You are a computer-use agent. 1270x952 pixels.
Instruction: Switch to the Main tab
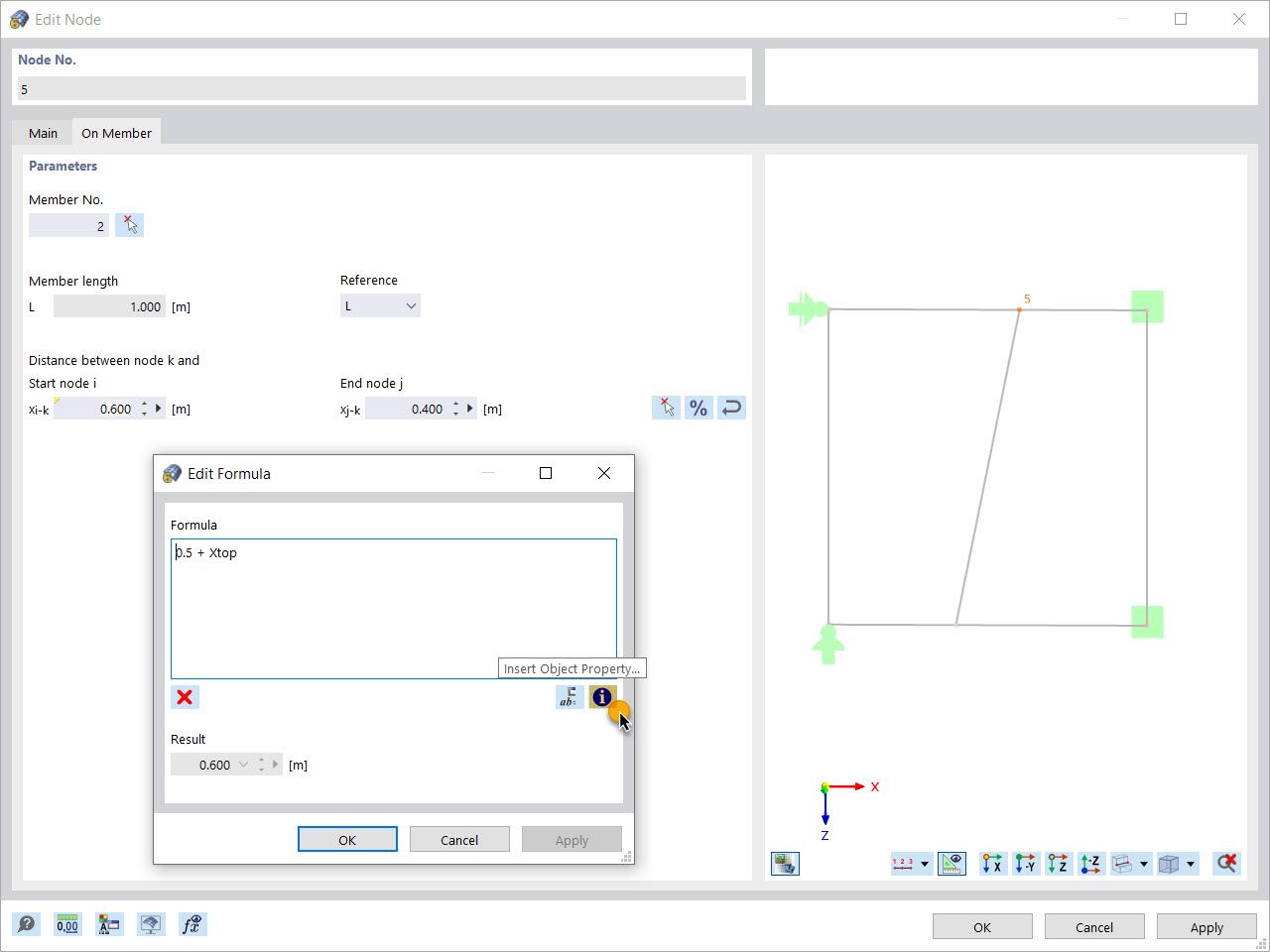pyautogui.click(x=42, y=131)
